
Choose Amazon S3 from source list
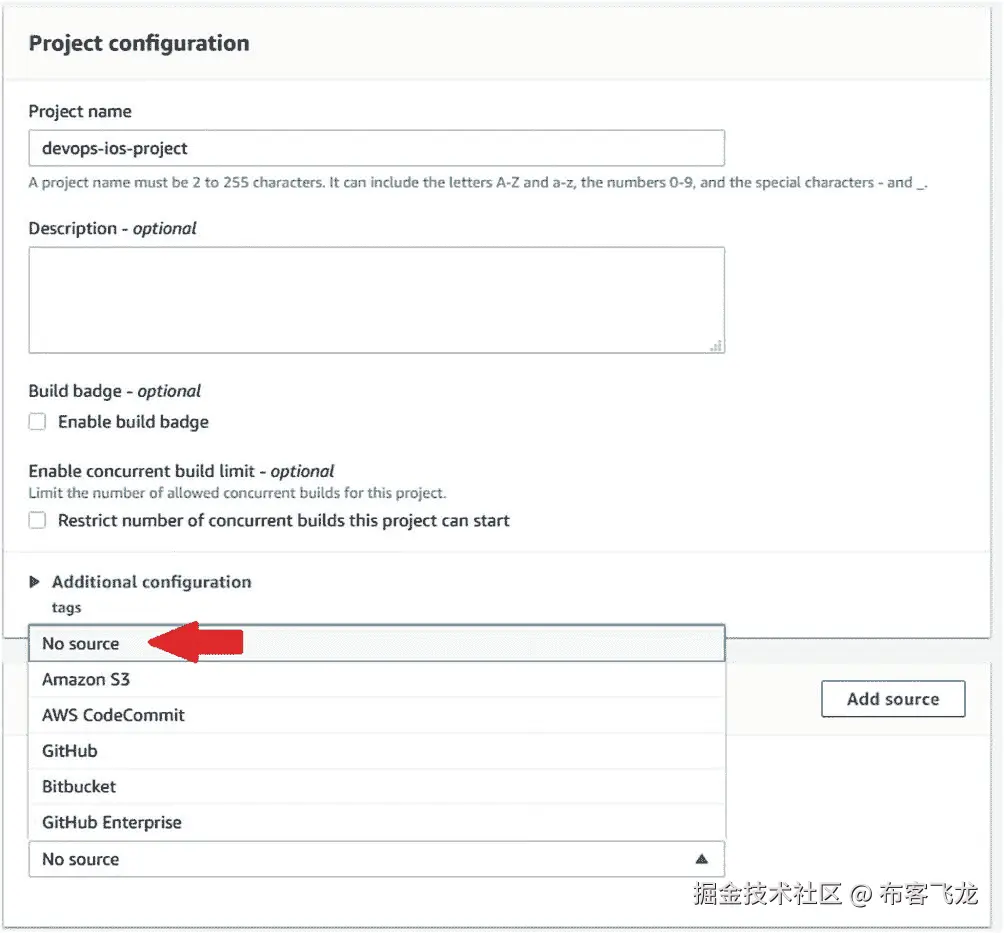click(86, 680)
